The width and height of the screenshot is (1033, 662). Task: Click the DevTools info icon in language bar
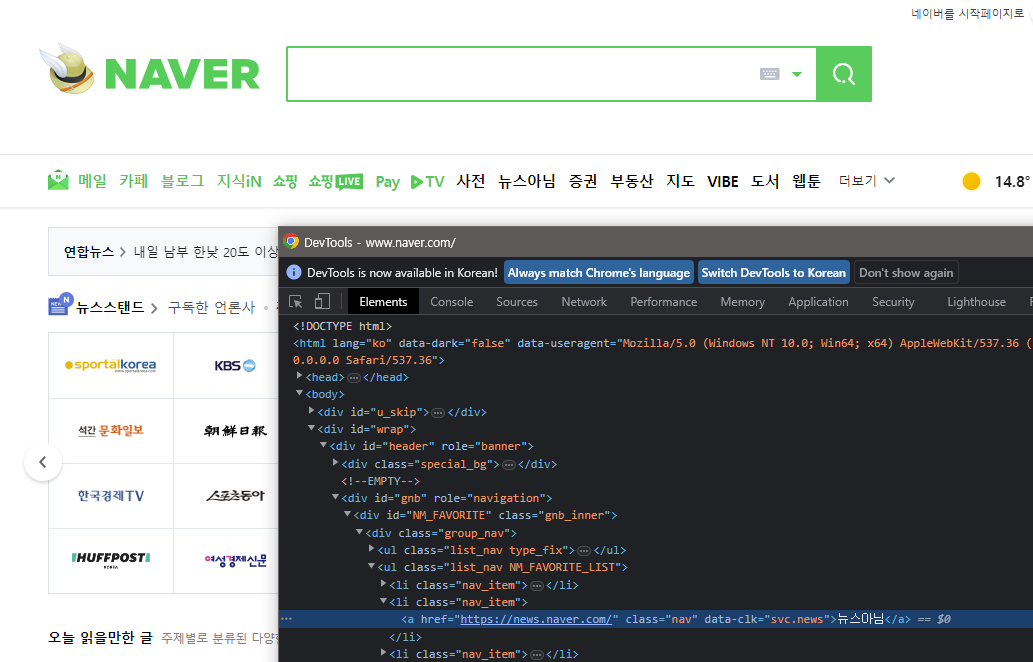point(294,272)
